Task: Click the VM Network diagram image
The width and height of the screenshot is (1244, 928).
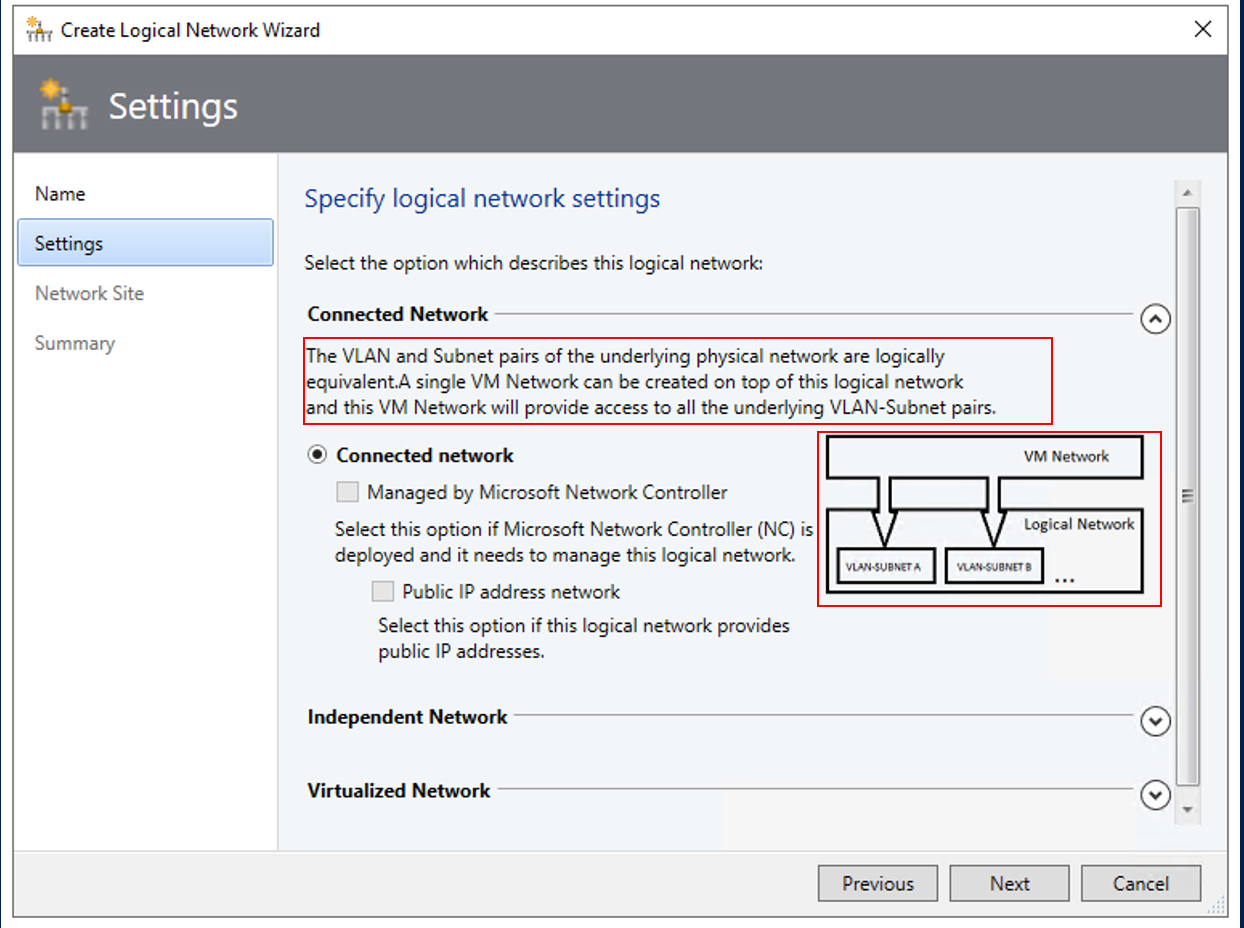Action: (990, 518)
